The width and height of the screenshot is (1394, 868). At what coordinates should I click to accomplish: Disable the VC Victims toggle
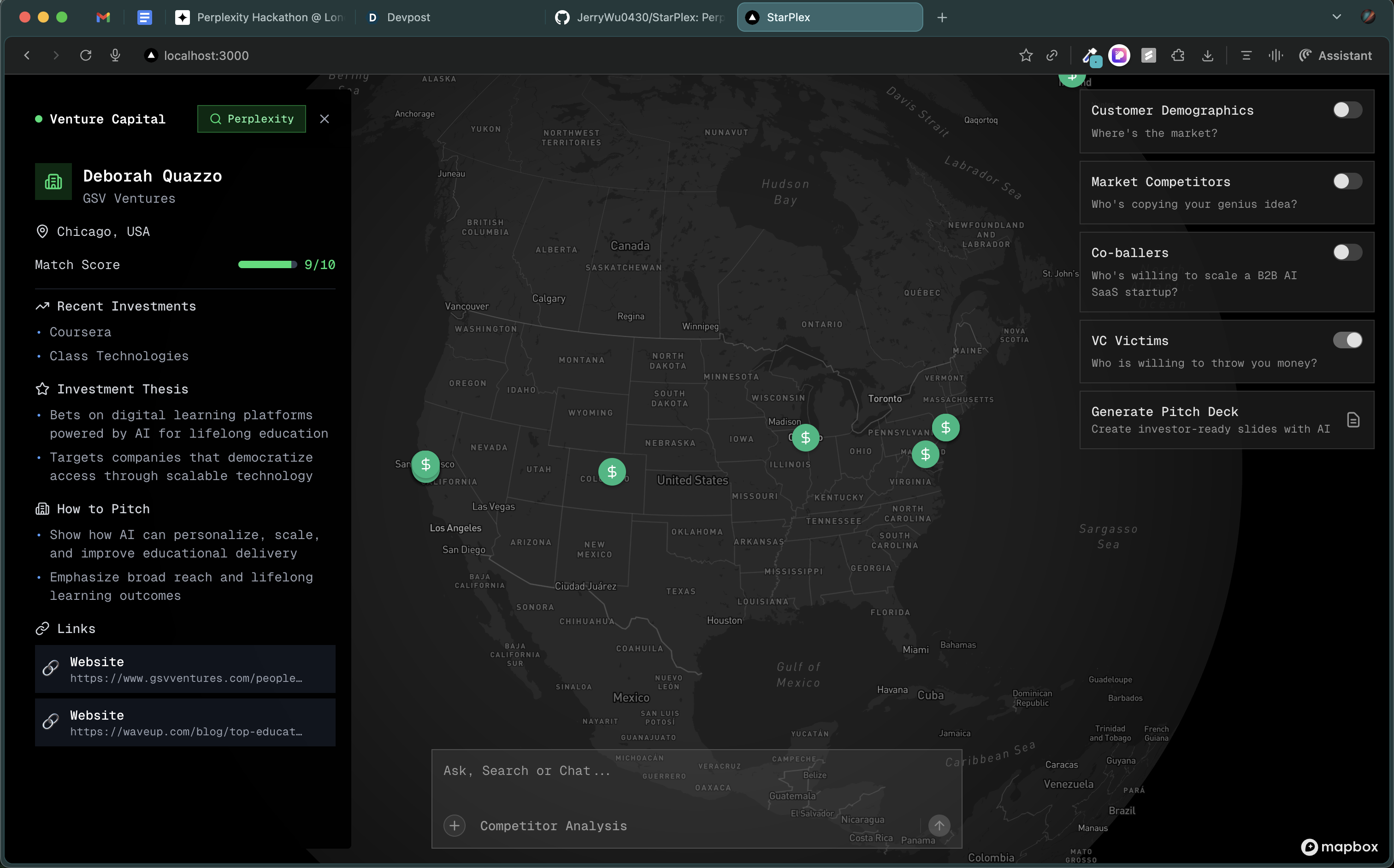pyautogui.click(x=1347, y=340)
